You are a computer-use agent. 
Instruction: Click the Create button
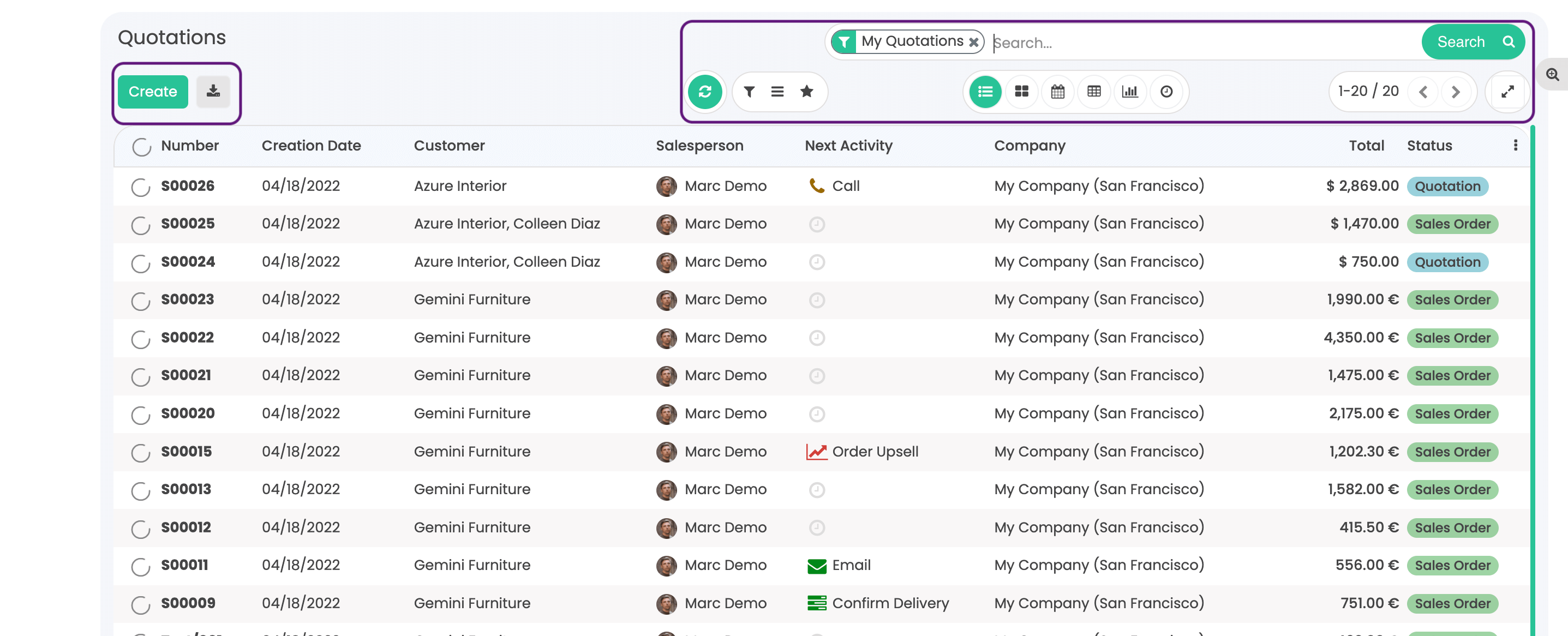[x=152, y=92]
